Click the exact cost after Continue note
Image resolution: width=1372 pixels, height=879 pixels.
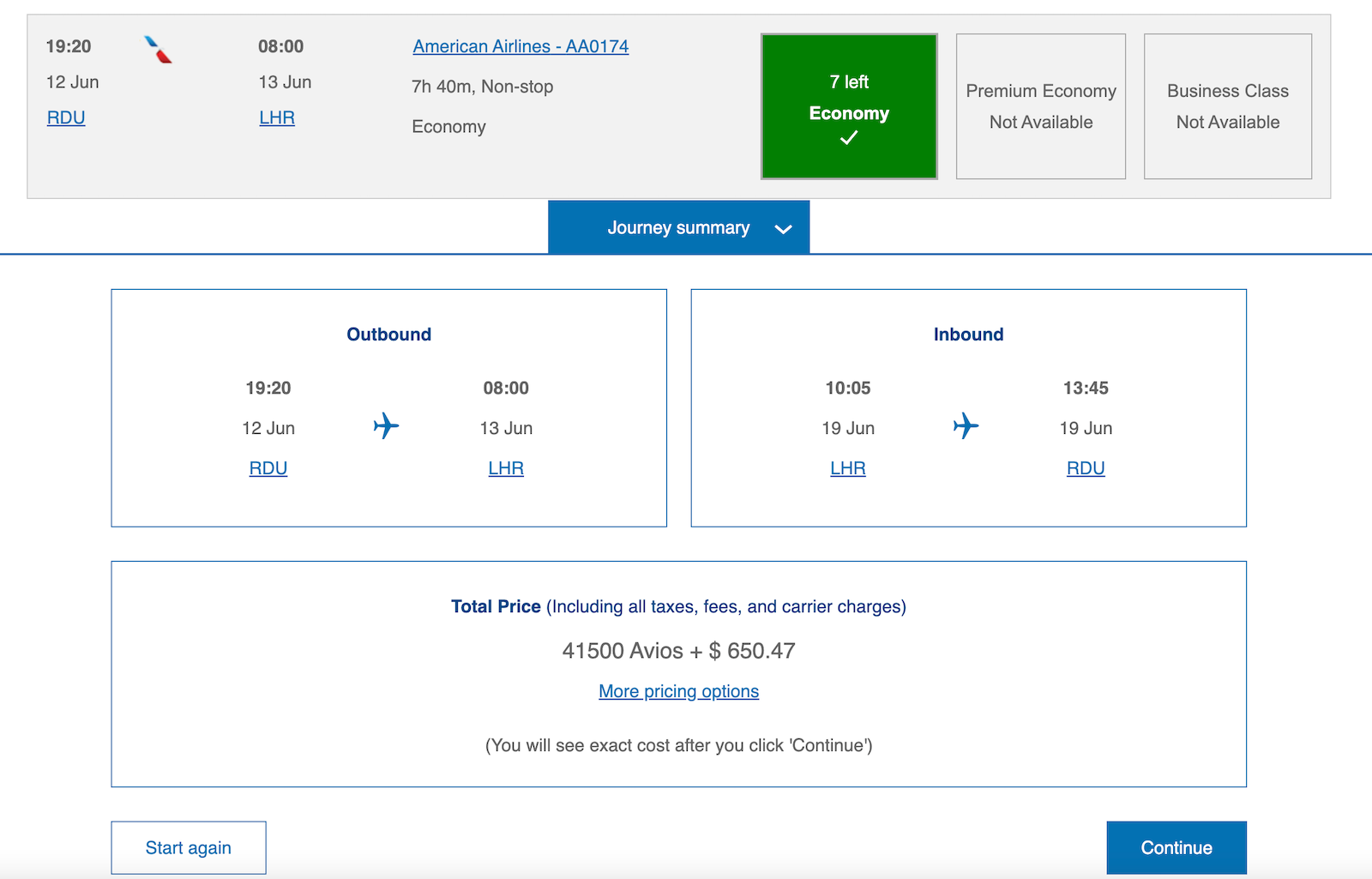[x=678, y=745]
